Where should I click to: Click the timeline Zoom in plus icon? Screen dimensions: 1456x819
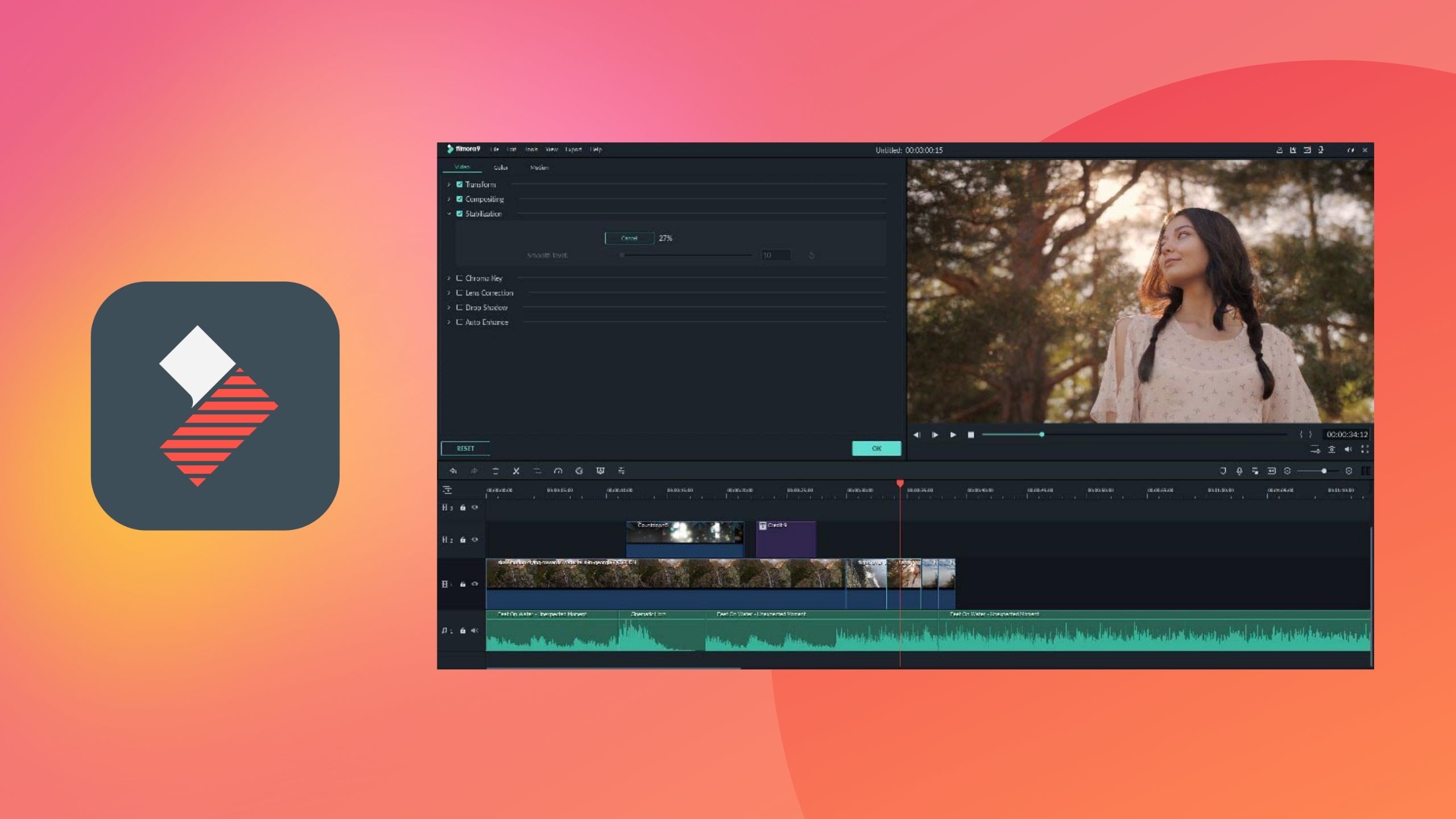(x=1349, y=471)
